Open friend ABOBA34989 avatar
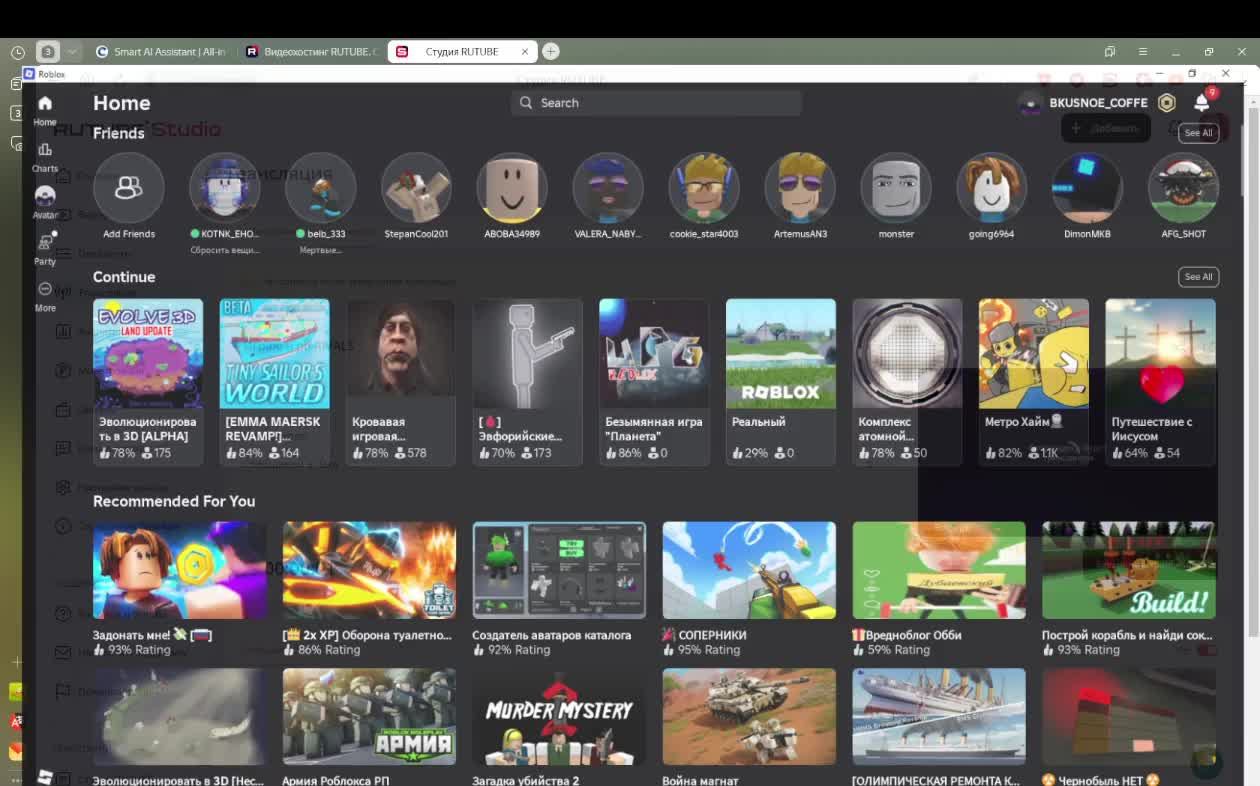 tap(512, 188)
